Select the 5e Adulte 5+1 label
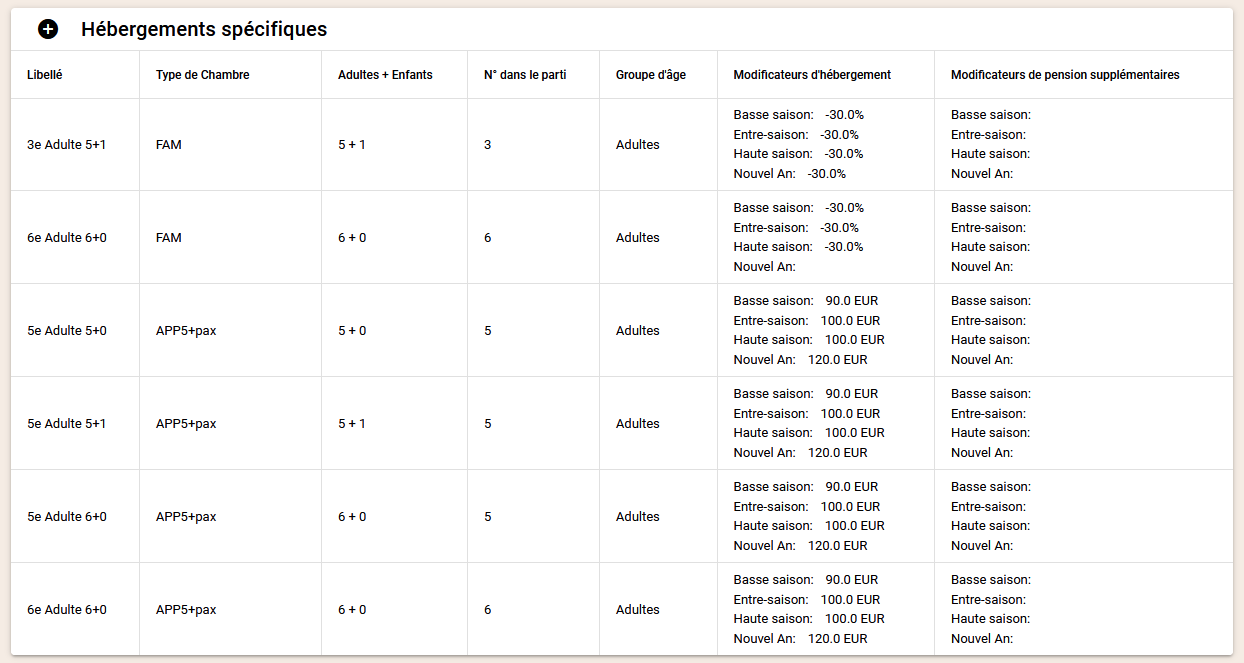Screen dimensions: 1244x663 (x=67, y=424)
